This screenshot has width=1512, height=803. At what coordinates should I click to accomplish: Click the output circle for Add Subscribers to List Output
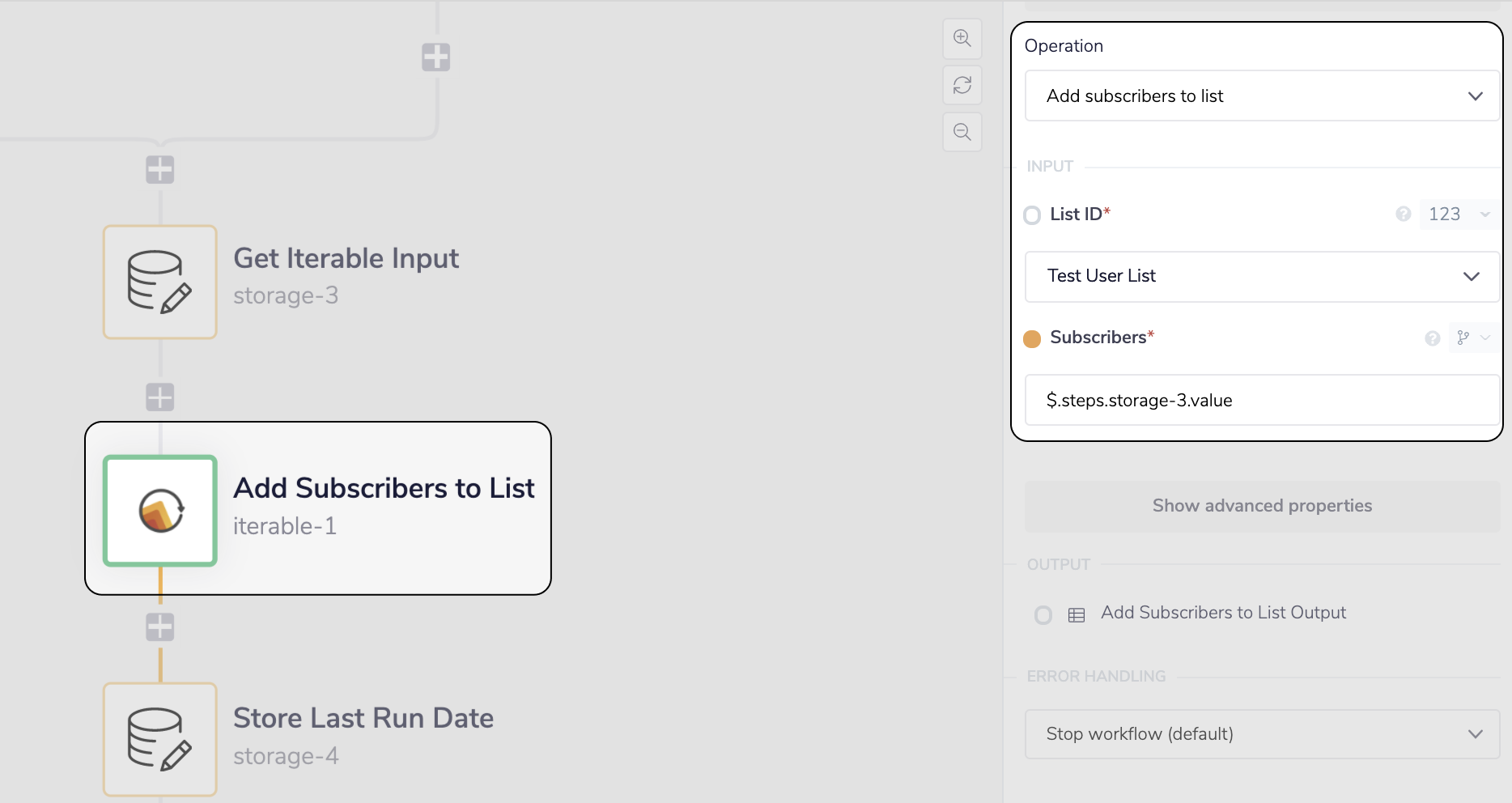tap(1043, 614)
